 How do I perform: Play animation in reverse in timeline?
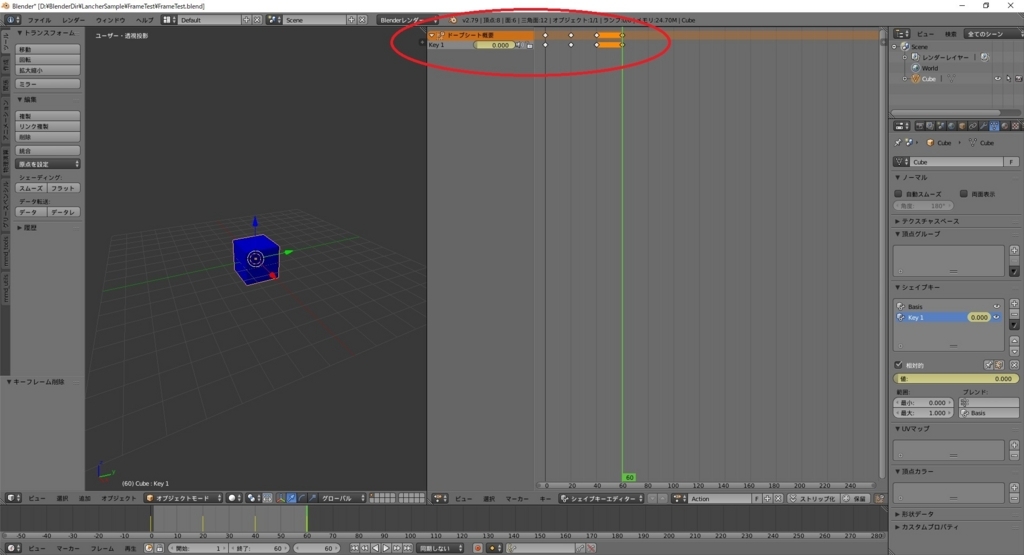click(376, 548)
